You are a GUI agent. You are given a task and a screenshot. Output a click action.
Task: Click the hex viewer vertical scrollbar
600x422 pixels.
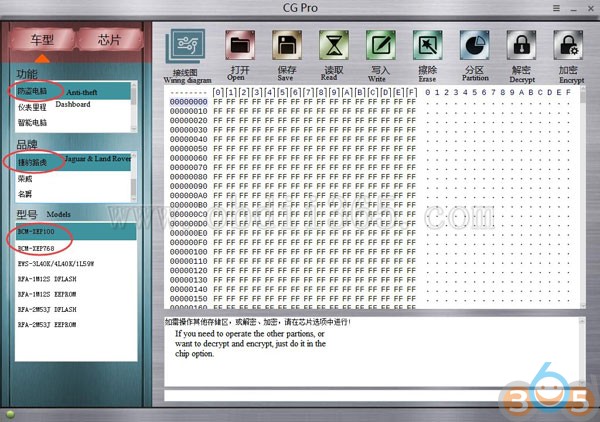tap(582, 197)
